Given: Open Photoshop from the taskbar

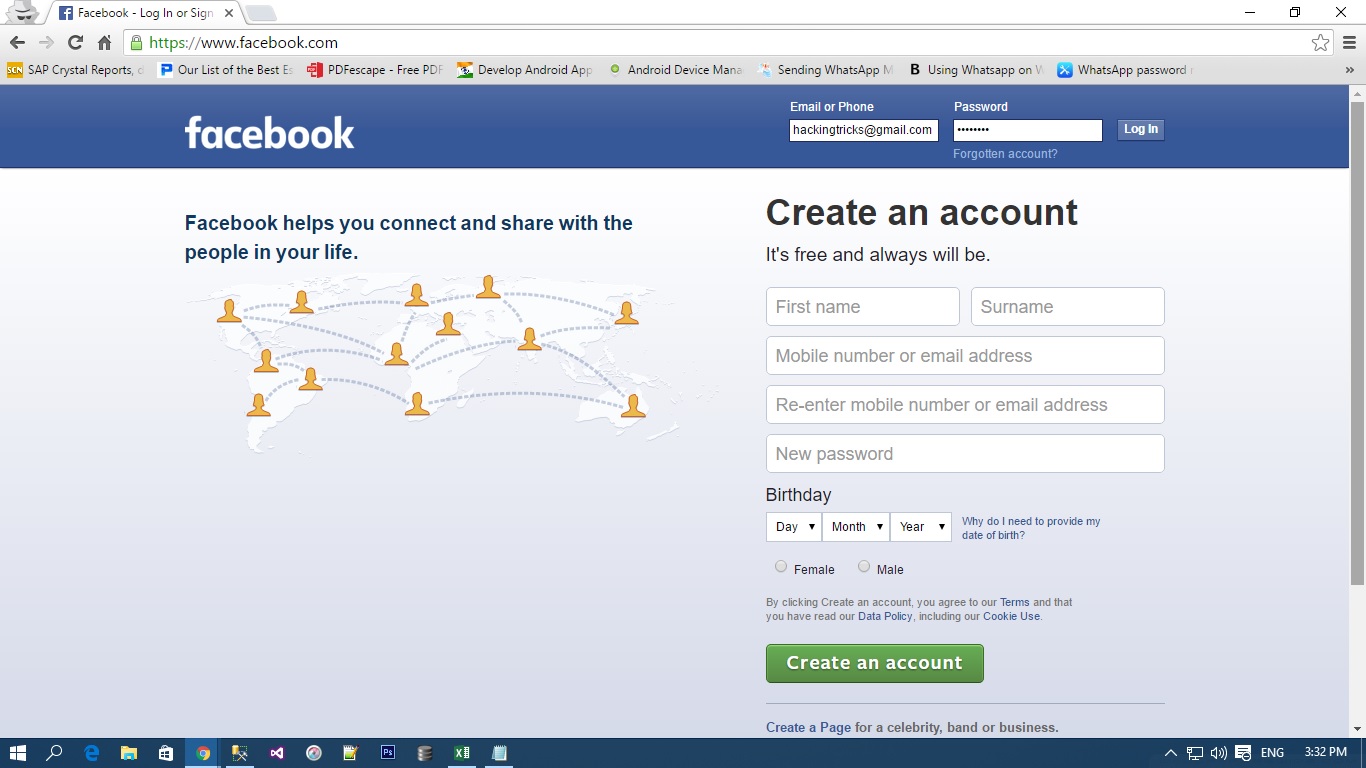Looking at the screenshot, I should [388, 753].
